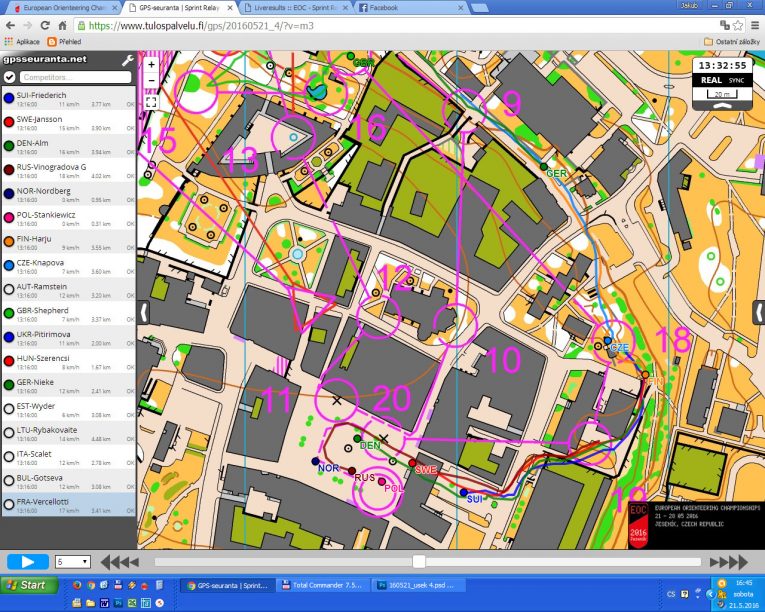Screen dimensions: 765x612
Task: Switch to Total Commander in the taskbar
Action: click(323, 585)
